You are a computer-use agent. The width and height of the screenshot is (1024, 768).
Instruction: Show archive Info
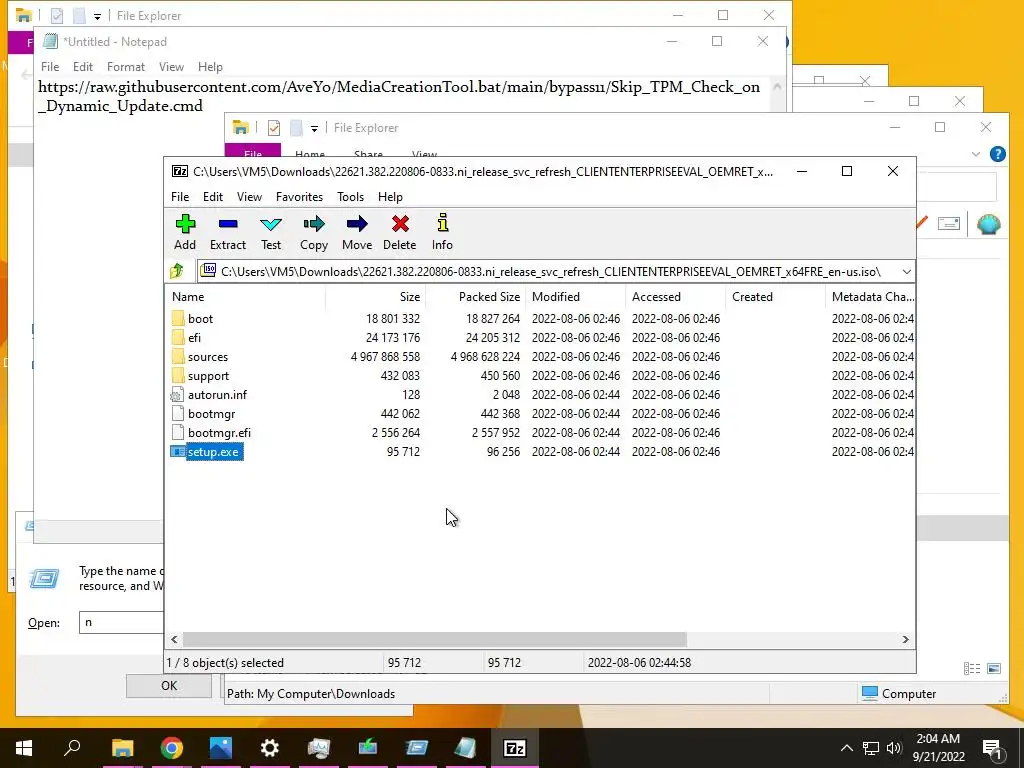(442, 232)
